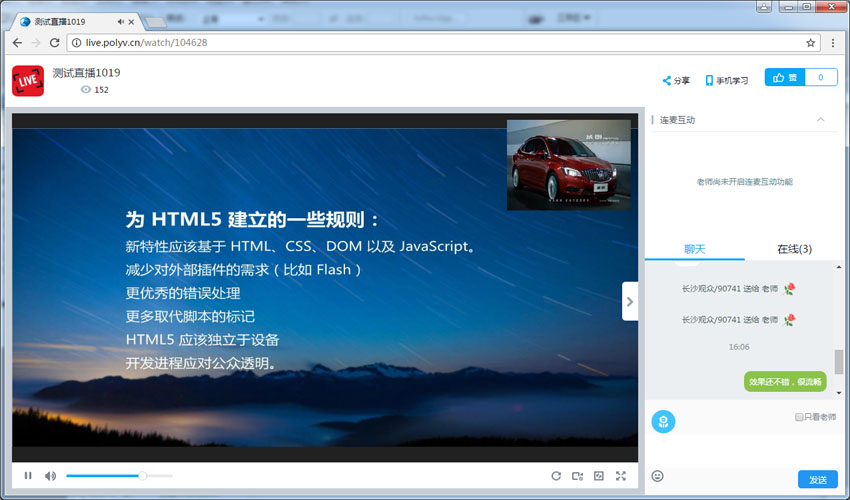Close the 测试直播1019 browser tab

click(131, 22)
